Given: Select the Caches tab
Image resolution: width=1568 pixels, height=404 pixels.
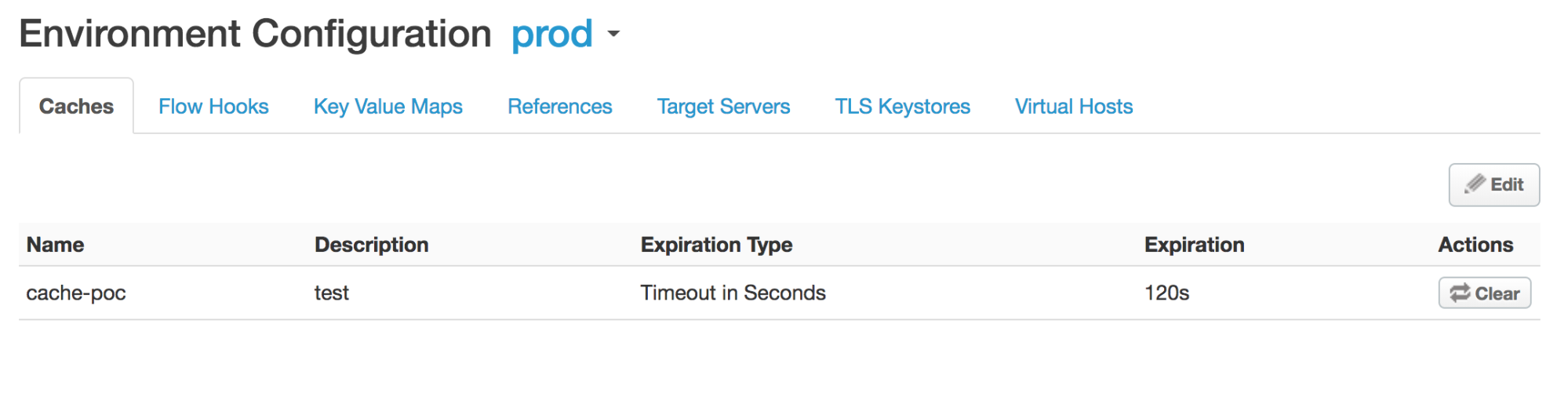Looking at the screenshot, I should click(76, 106).
